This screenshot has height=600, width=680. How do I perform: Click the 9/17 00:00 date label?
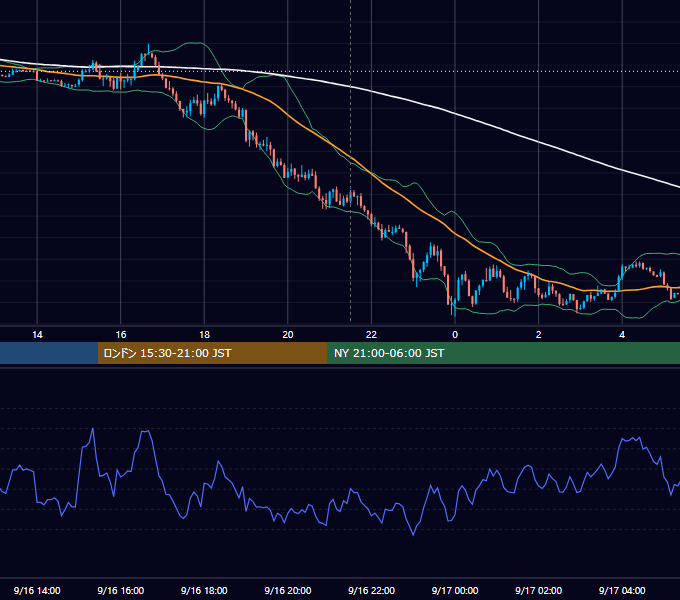[x=455, y=590]
